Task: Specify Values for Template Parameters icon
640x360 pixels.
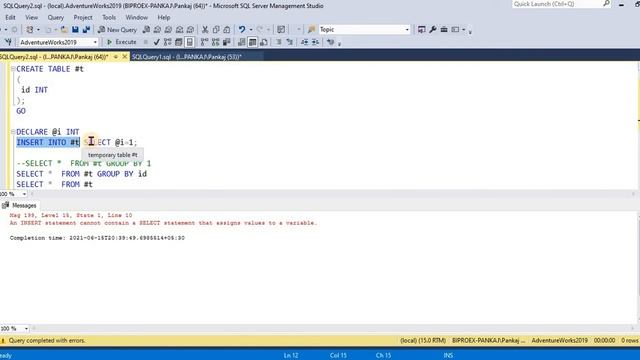Action: point(330,42)
